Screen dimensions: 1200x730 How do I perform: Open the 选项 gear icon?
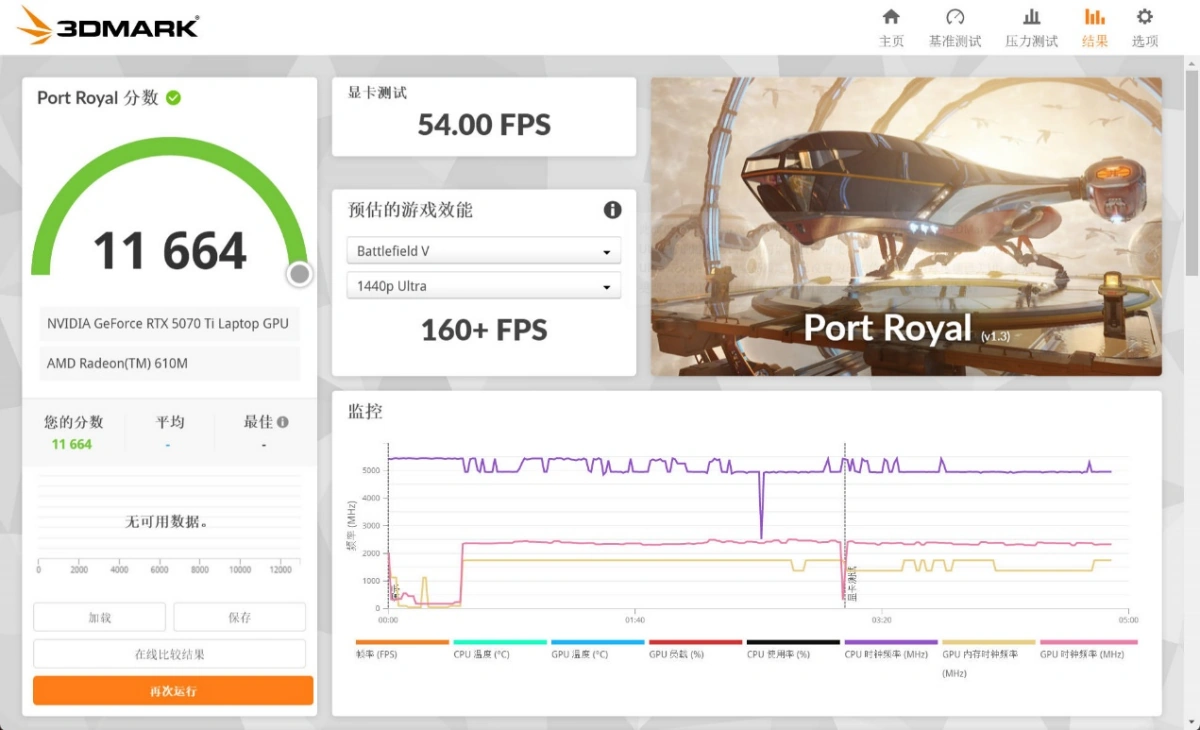click(x=1144, y=18)
